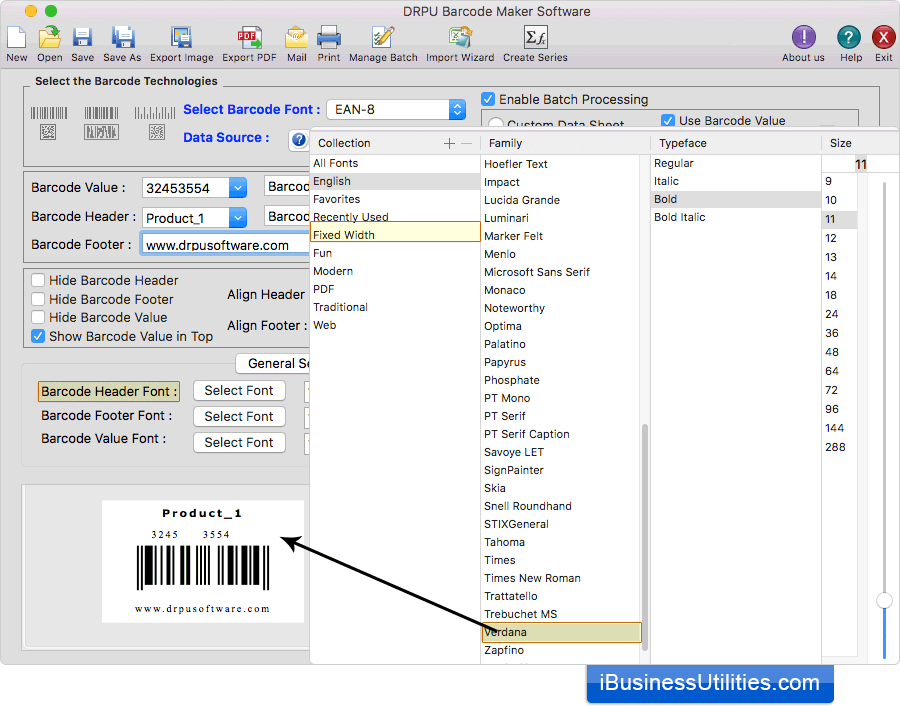Select Italic typeface

pyautogui.click(x=736, y=181)
